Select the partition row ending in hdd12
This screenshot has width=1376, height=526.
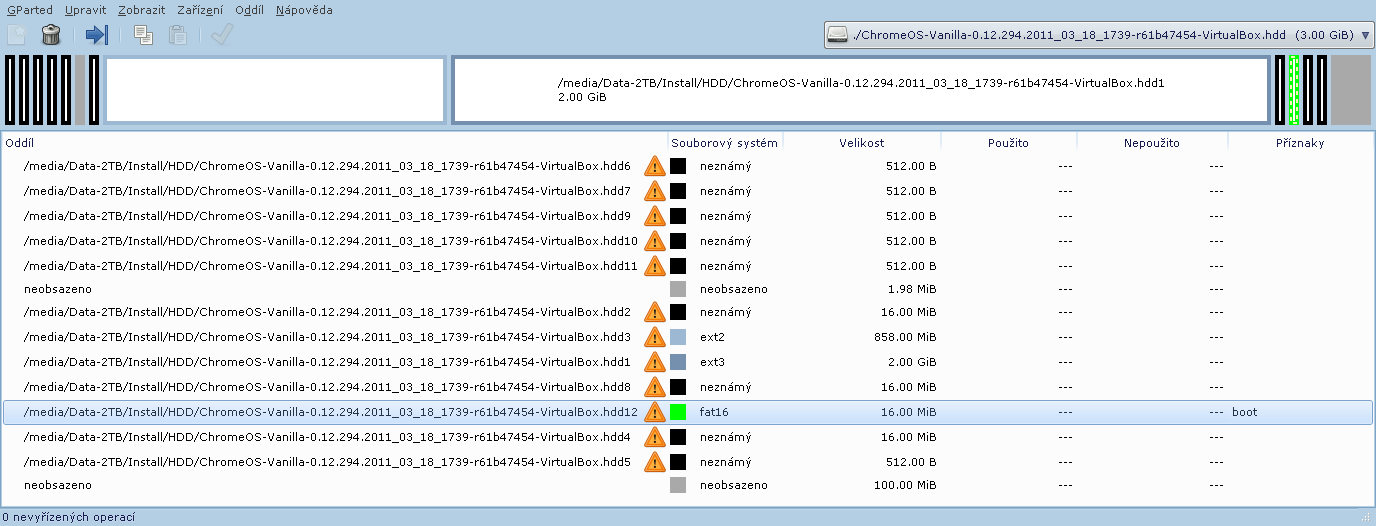688,412
